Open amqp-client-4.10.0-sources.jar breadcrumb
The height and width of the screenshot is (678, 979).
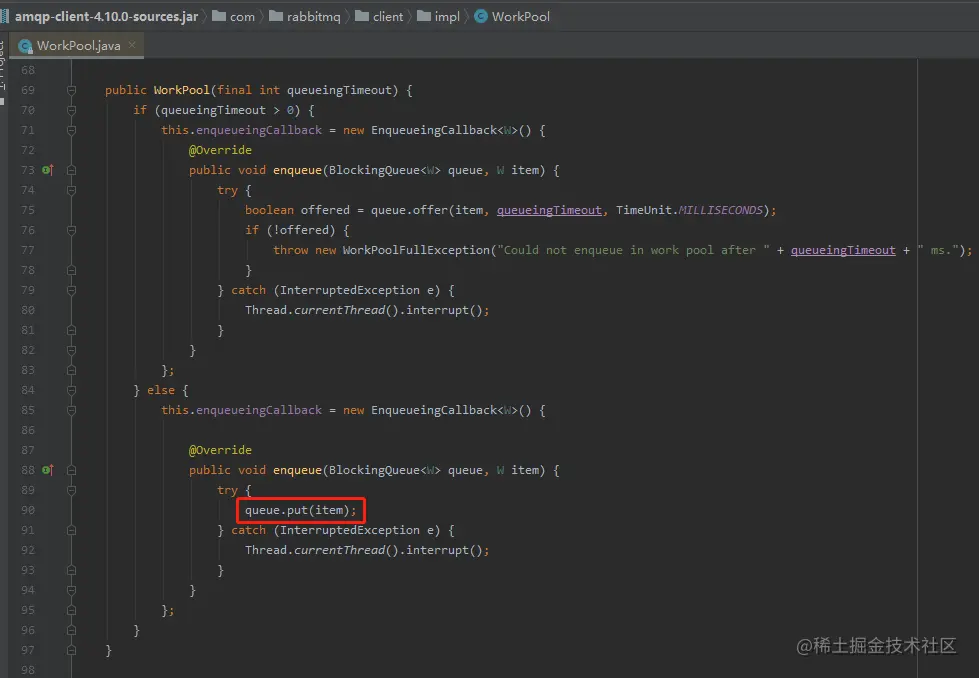coord(106,17)
